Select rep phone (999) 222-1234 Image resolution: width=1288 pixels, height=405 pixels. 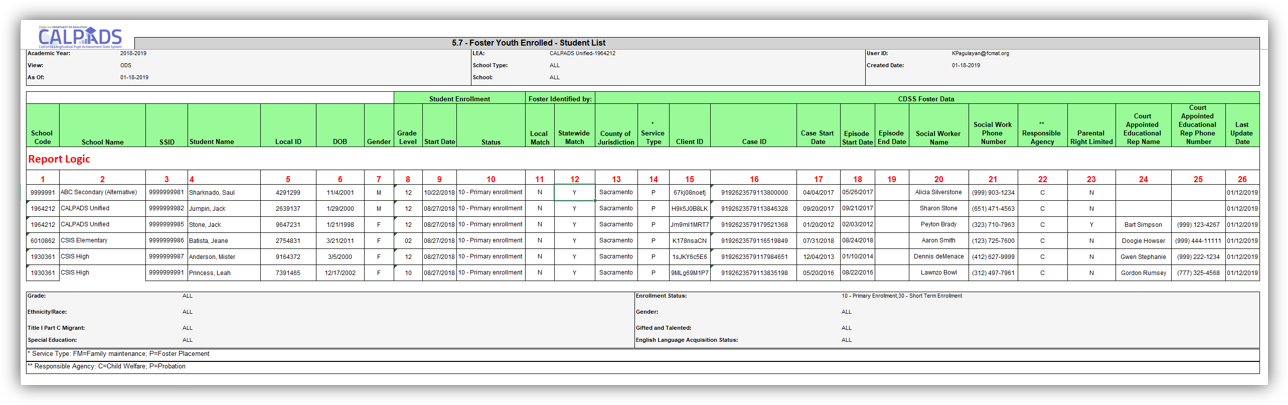tap(1197, 256)
